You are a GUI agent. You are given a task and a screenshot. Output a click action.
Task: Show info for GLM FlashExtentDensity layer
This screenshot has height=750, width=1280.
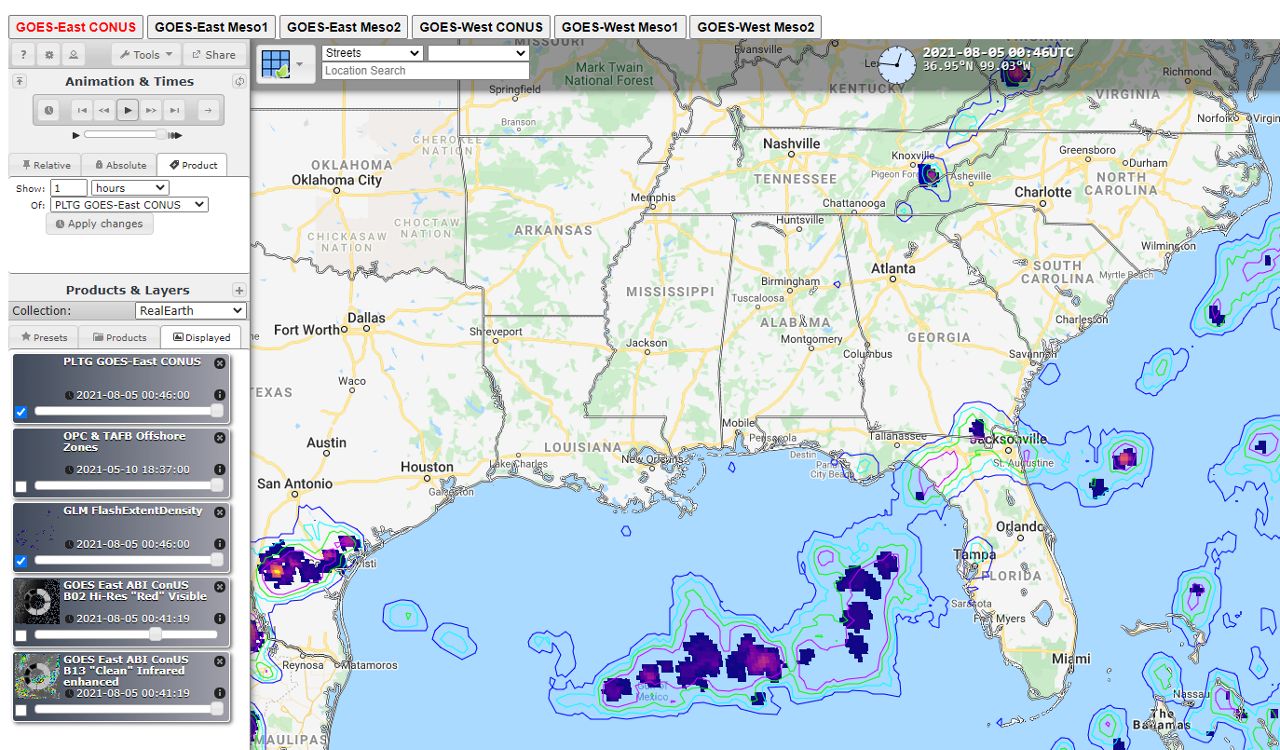click(220, 544)
